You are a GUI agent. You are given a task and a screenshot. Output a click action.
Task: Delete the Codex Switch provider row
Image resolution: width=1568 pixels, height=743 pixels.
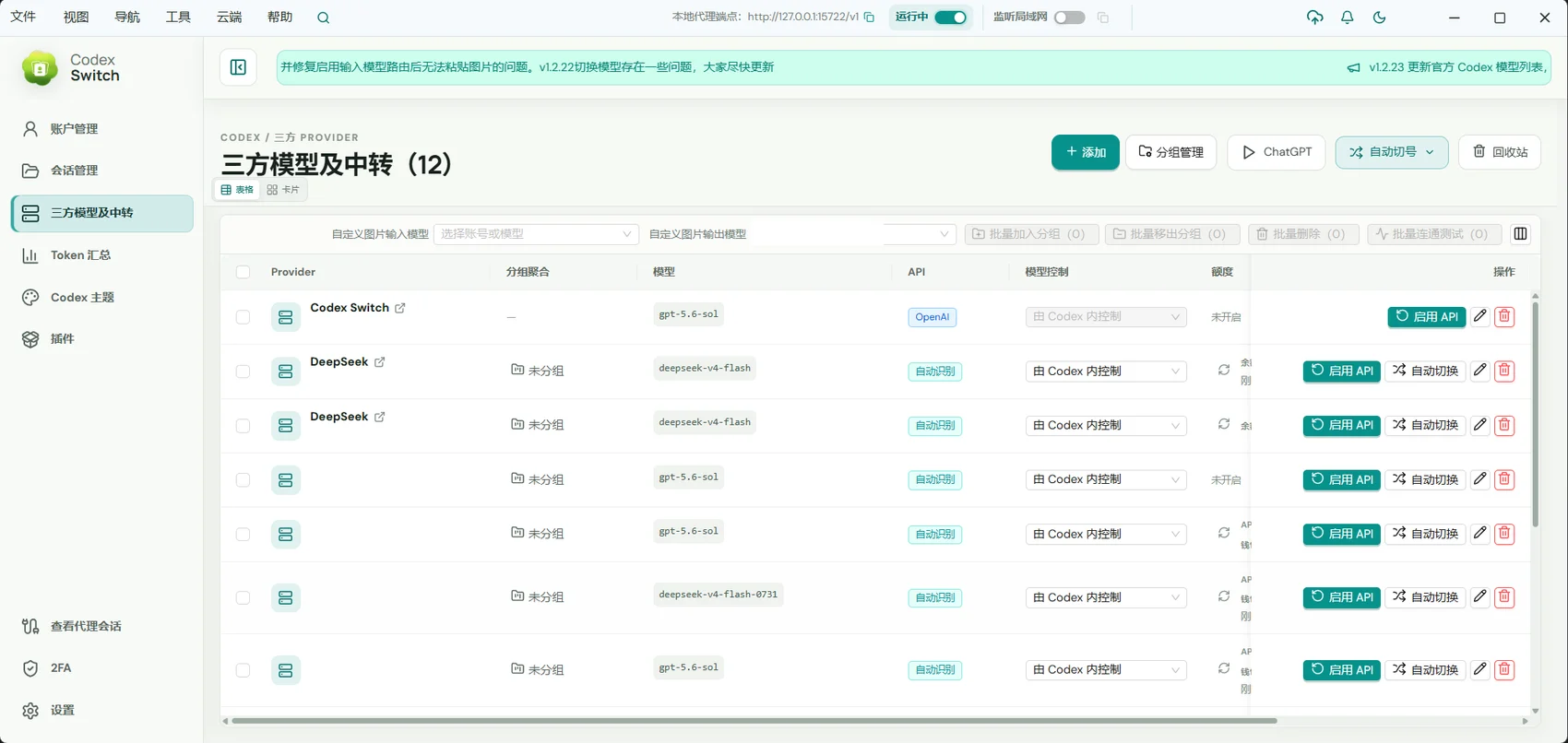[x=1504, y=316]
